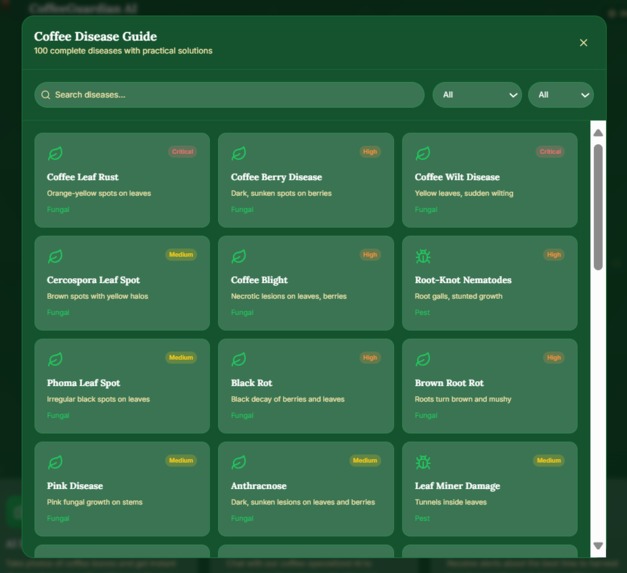
Task: Click the leaf icon on Coffee Berry Disease card
Action: 239,153
